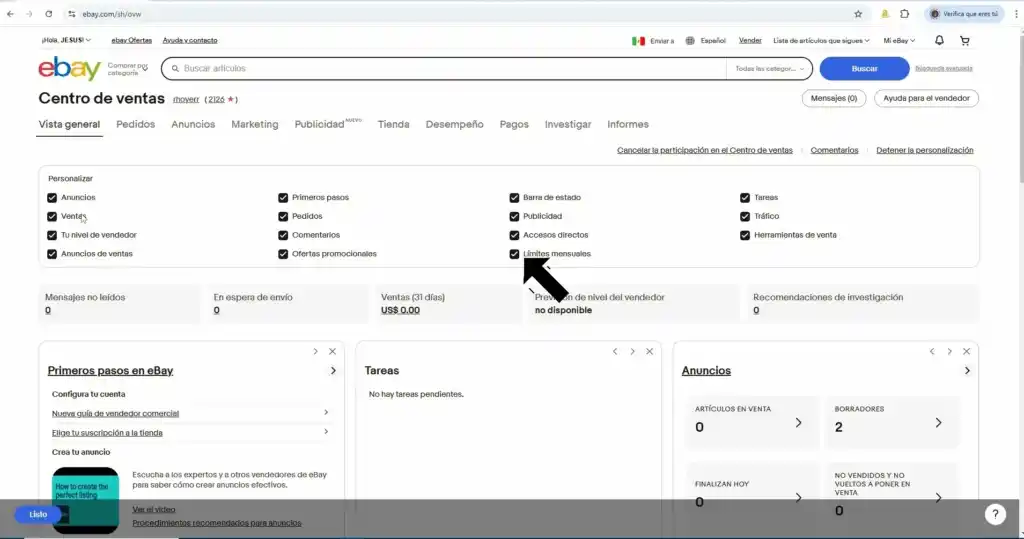Open Artículos en venta arrow
Viewport: 1024px width, 539px height.
[798, 423]
